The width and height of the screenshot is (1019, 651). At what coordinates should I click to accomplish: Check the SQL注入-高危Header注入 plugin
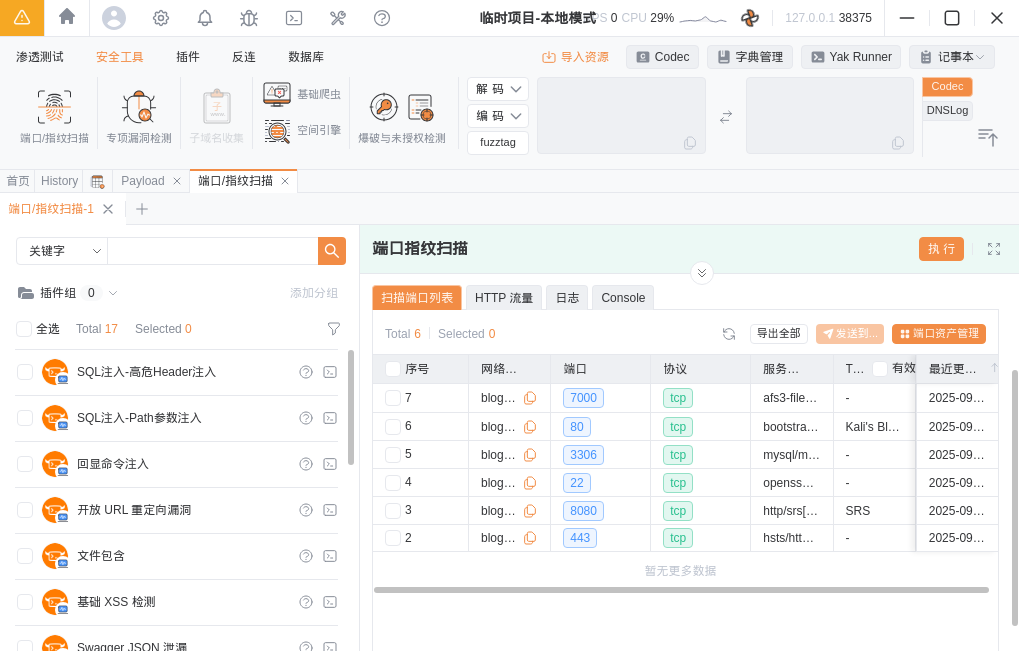[x=25, y=372]
